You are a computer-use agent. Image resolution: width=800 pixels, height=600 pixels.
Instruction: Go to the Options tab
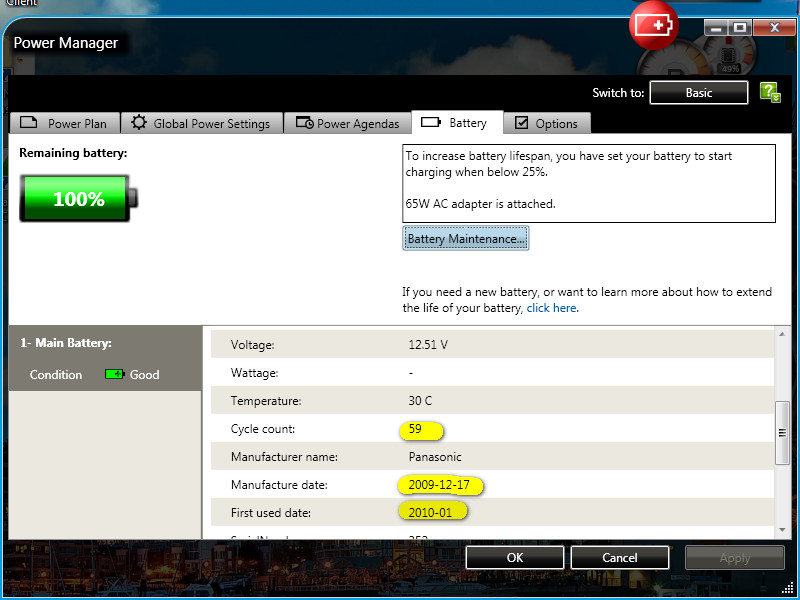546,123
